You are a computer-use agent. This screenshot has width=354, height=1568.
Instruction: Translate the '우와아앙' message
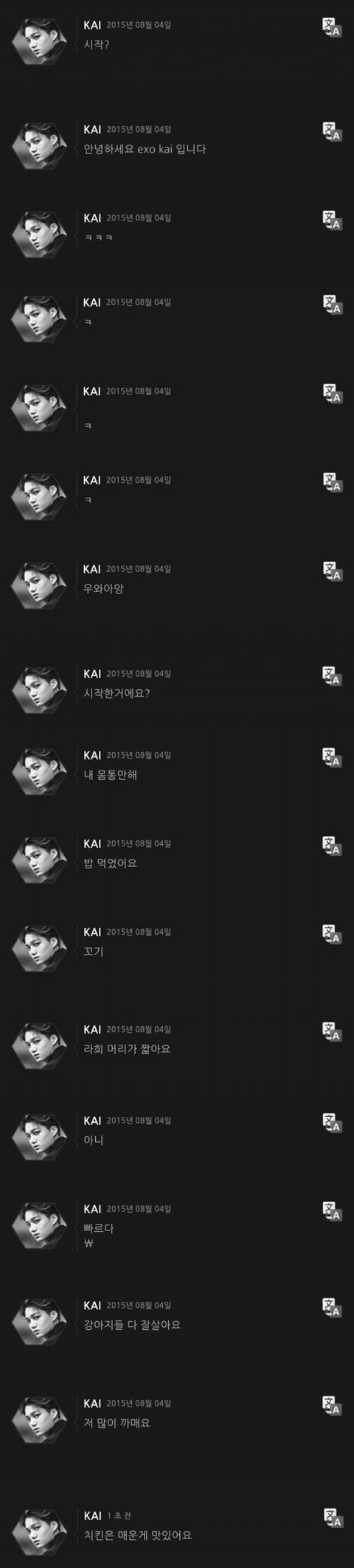[333, 572]
